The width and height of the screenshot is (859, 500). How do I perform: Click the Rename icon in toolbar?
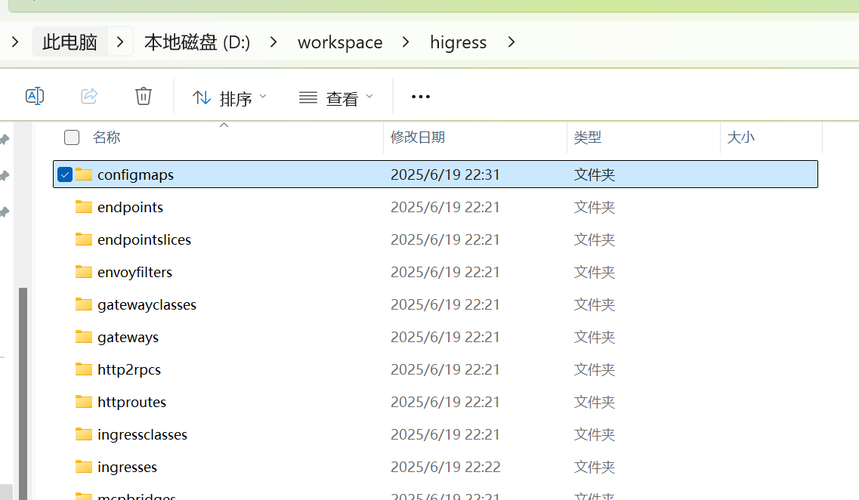coord(35,96)
